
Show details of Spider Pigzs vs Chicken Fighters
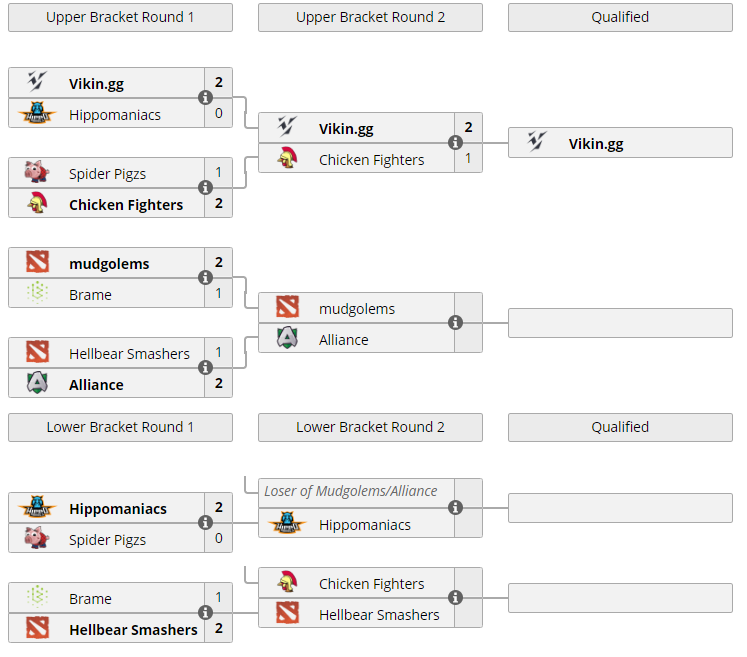pos(206,188)
